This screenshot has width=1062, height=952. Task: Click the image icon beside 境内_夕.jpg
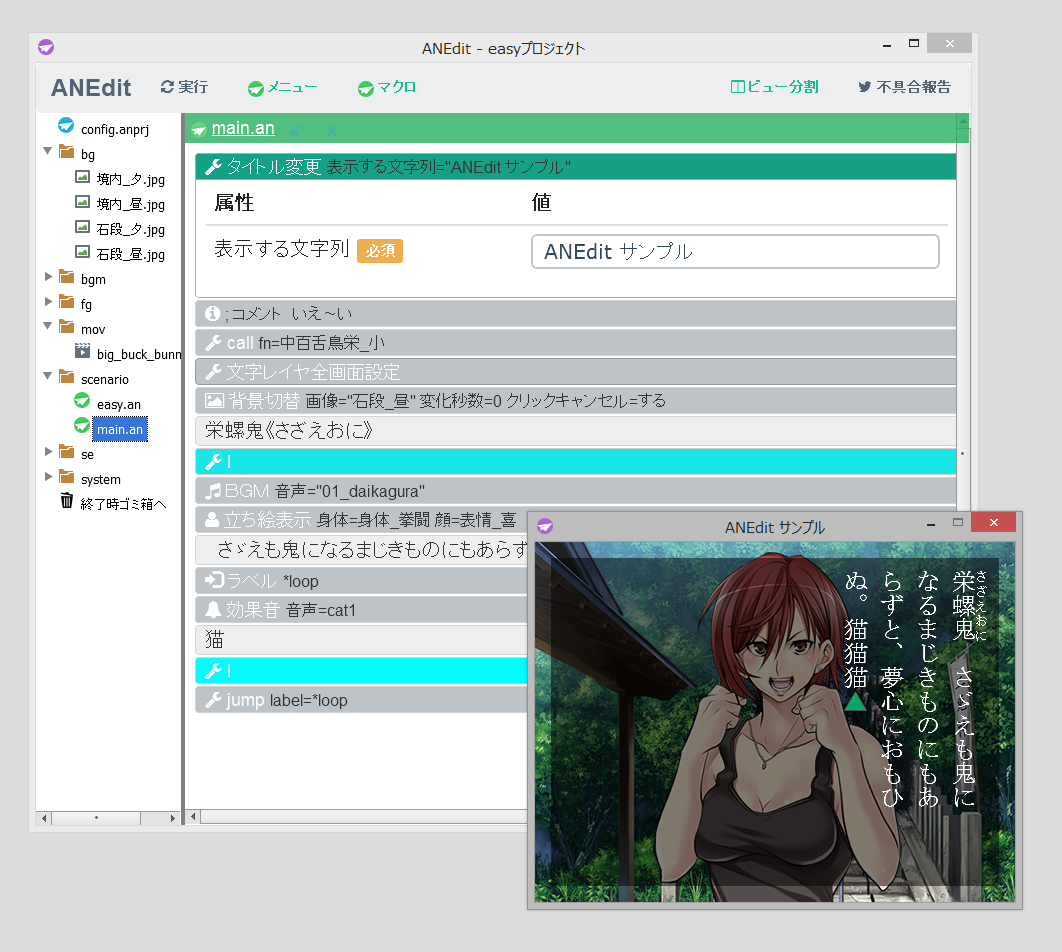tap(82, 177)
